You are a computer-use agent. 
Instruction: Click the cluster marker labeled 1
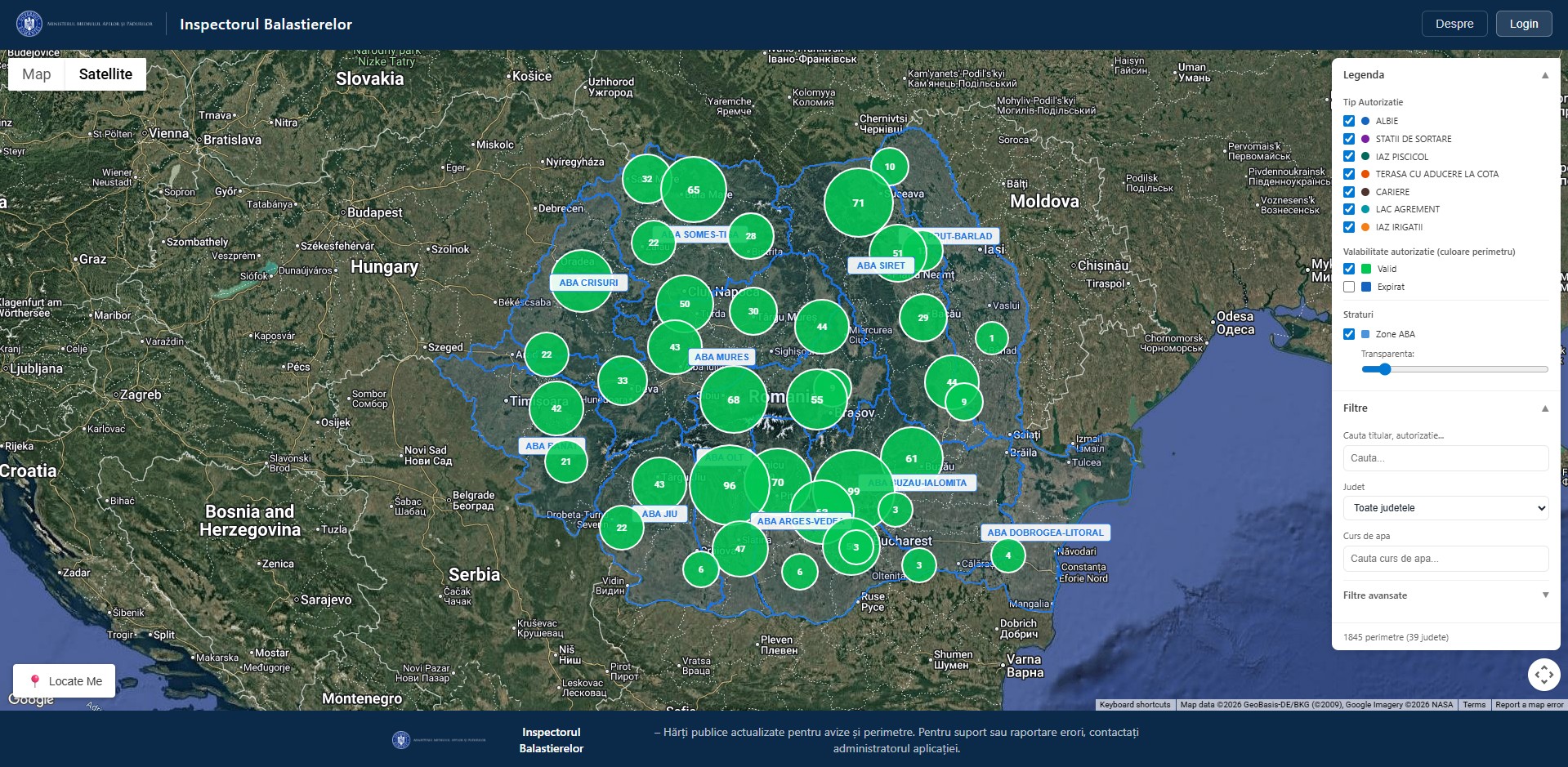tap(991, 338)
